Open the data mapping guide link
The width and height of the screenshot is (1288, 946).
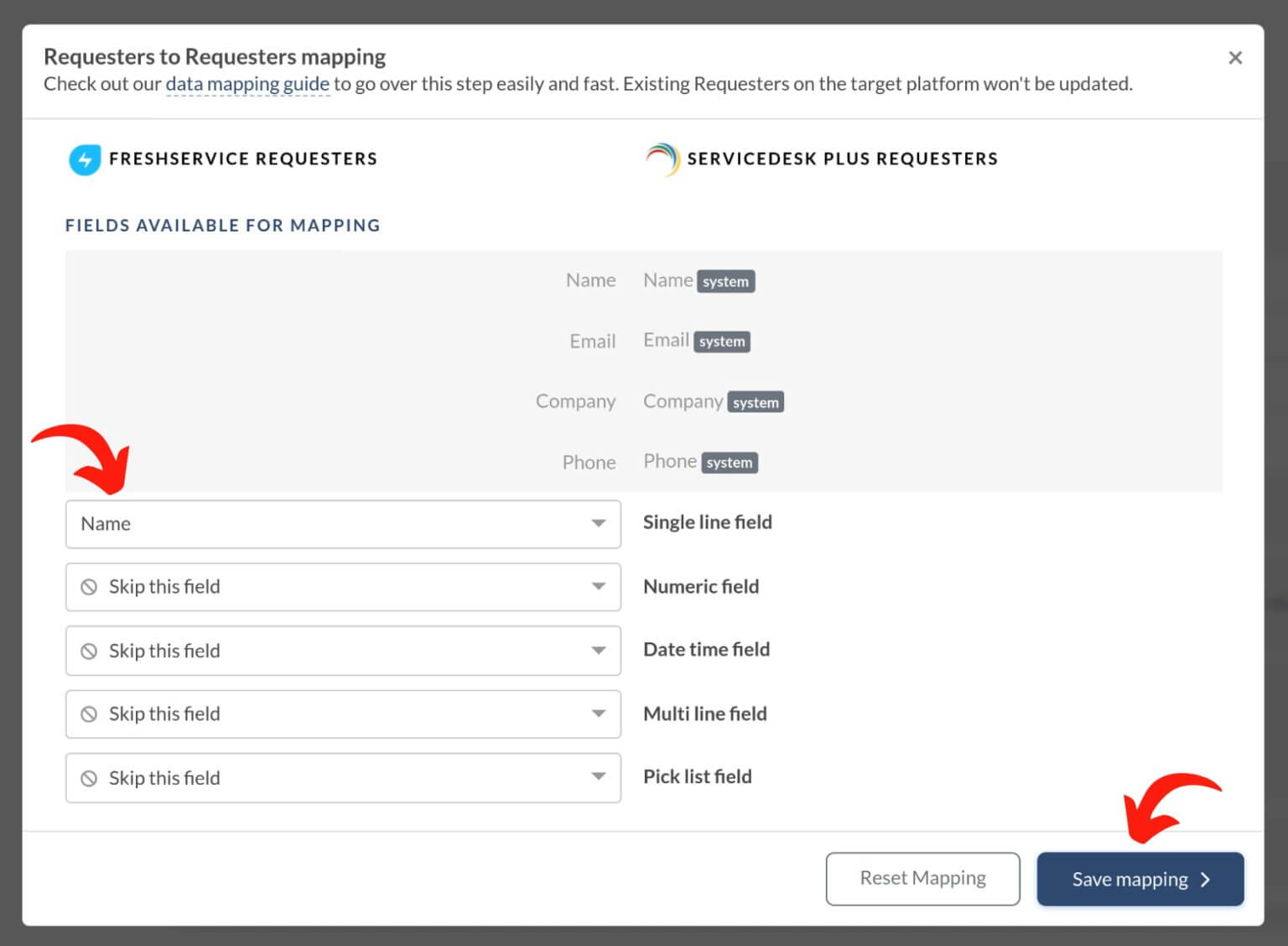pyautogui.click(x=247, y=84)
